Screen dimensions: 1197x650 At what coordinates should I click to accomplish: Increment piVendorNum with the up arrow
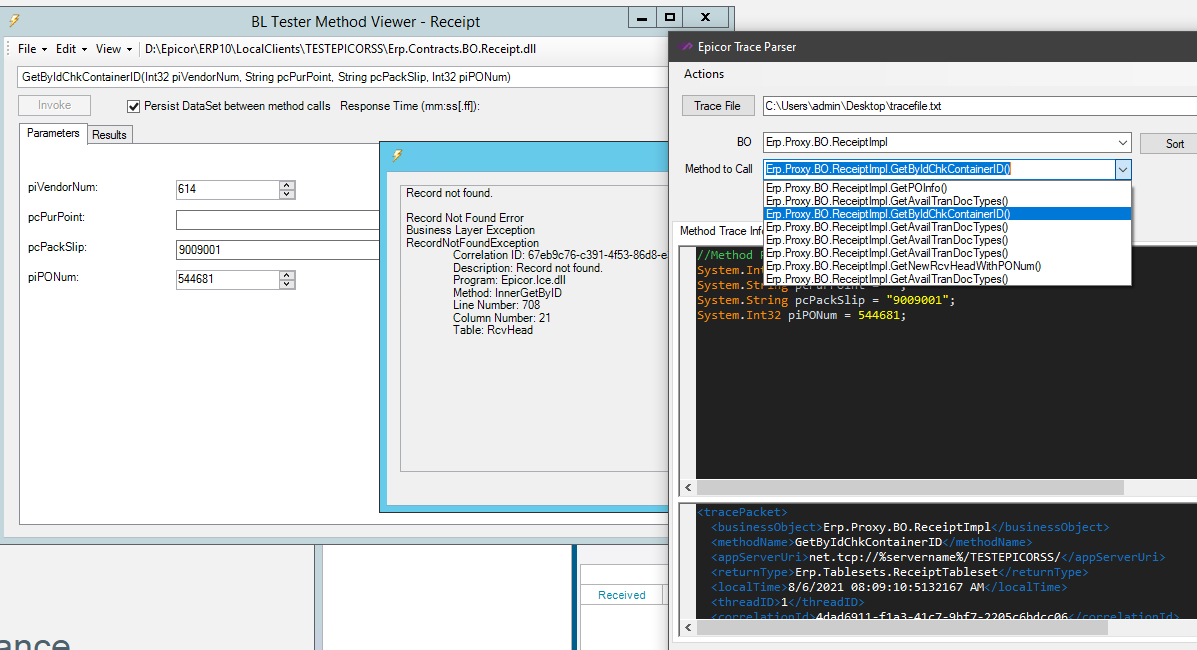coord(287,184)
